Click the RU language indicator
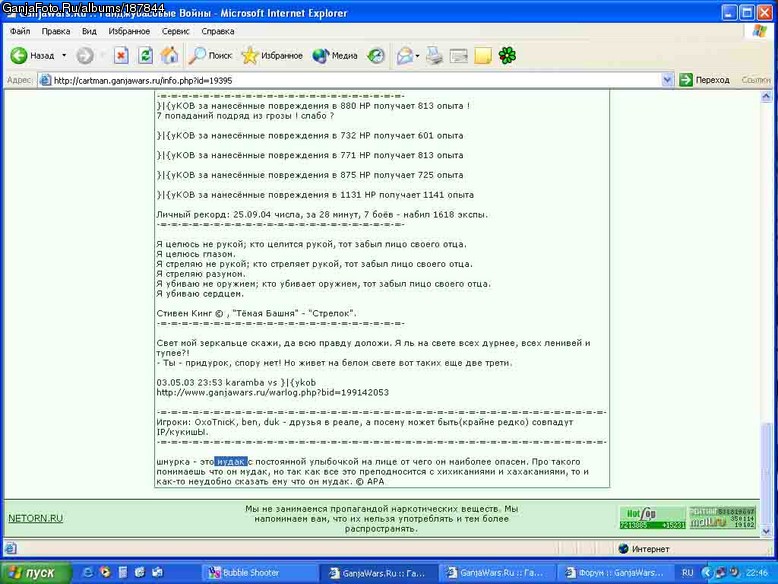Viewport: 778px width, 584px height. pyautogui.click(x=687, y=573)
